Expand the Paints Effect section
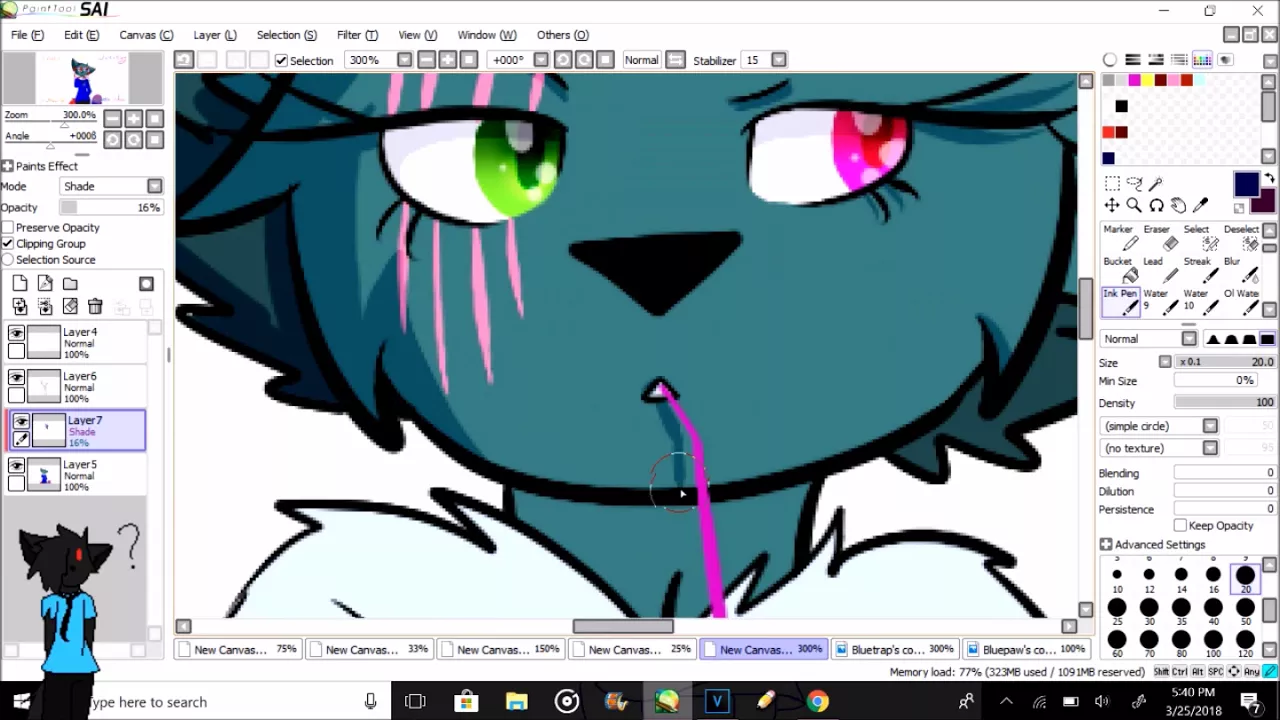1280x720 pixels. tap(7, 166)
